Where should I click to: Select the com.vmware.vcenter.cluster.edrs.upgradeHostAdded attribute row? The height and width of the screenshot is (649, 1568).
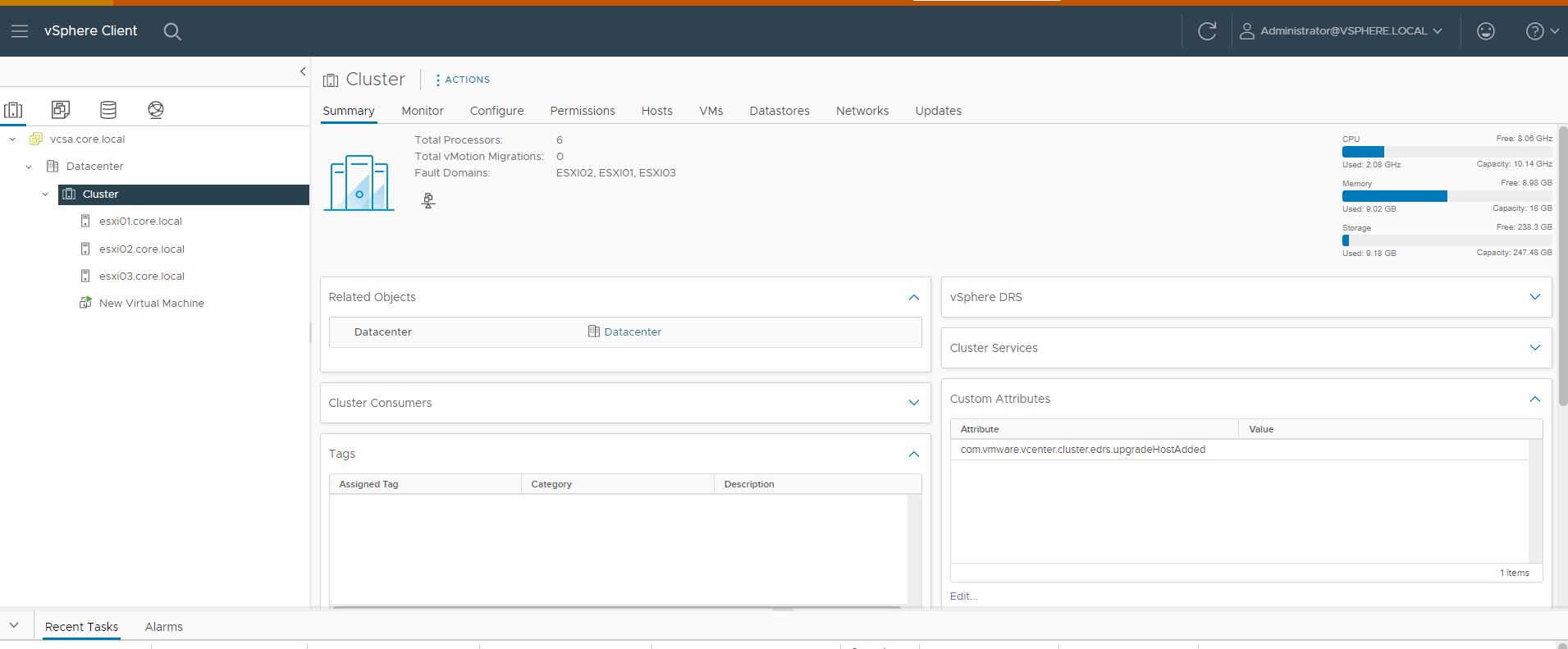(x=1240, y=450)
